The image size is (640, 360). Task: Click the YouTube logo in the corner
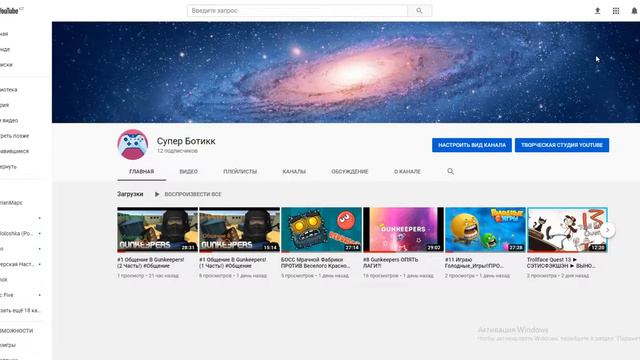10,11
